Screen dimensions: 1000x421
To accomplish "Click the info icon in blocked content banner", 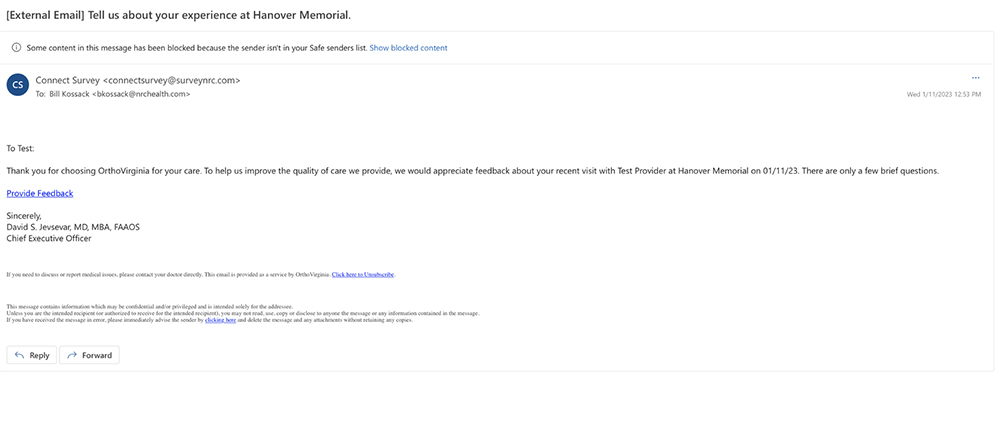I will point(17,48).
